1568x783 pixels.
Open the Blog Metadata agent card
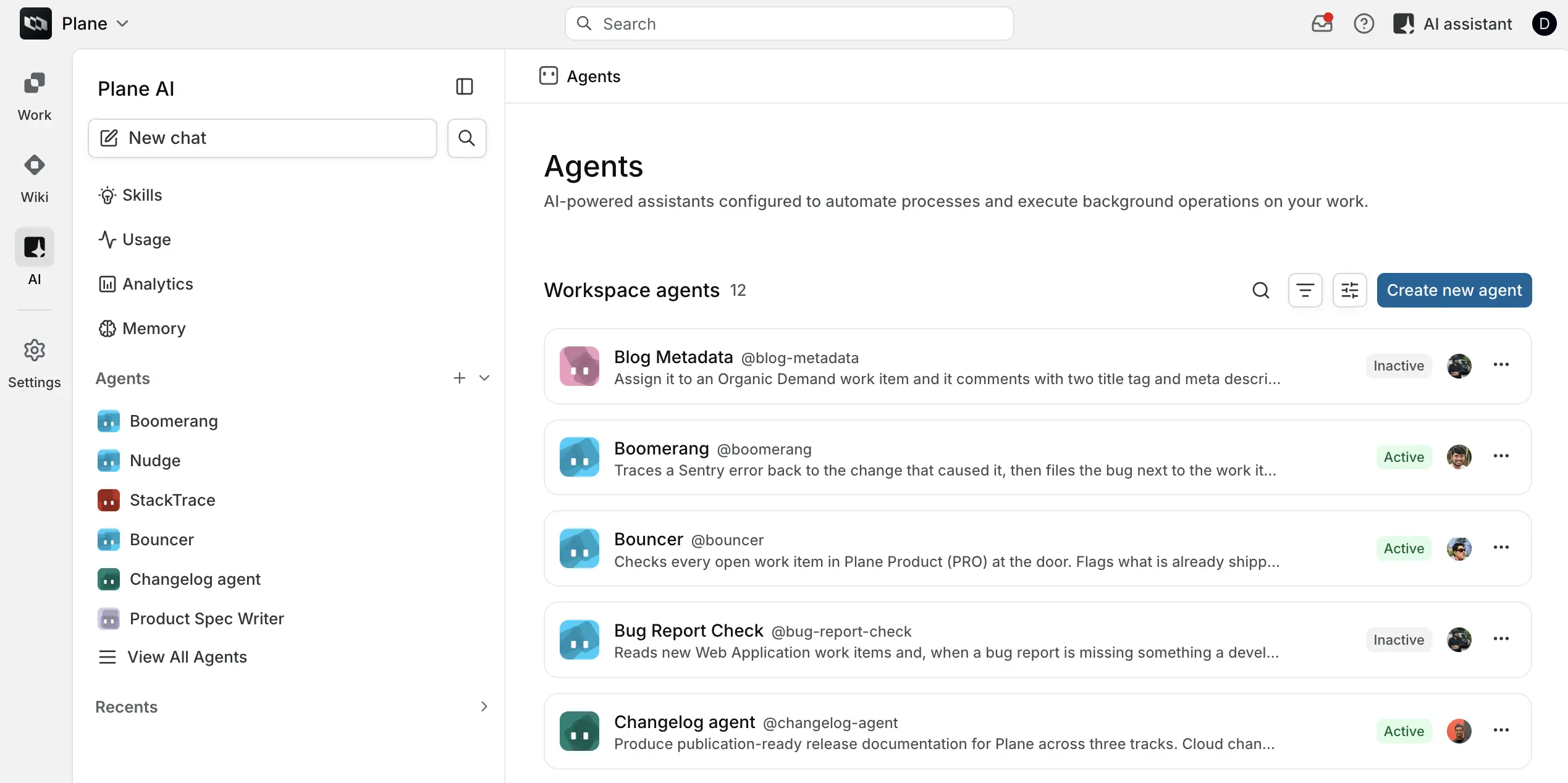[1037, 366]
